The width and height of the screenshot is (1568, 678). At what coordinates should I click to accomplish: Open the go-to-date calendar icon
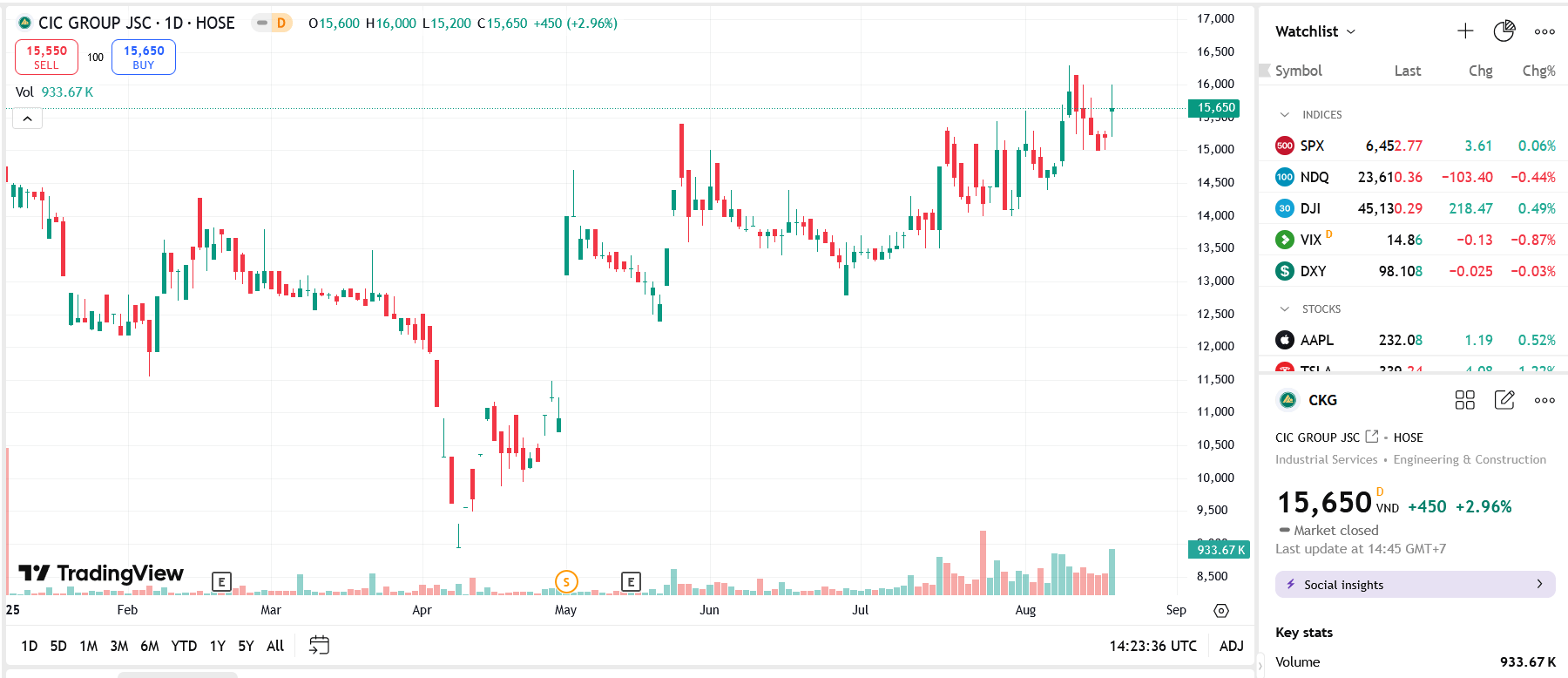(320, 645)
